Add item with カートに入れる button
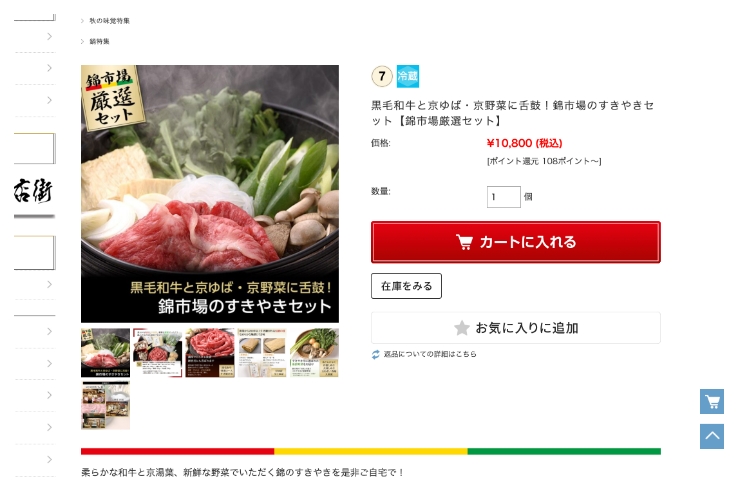 516,242
